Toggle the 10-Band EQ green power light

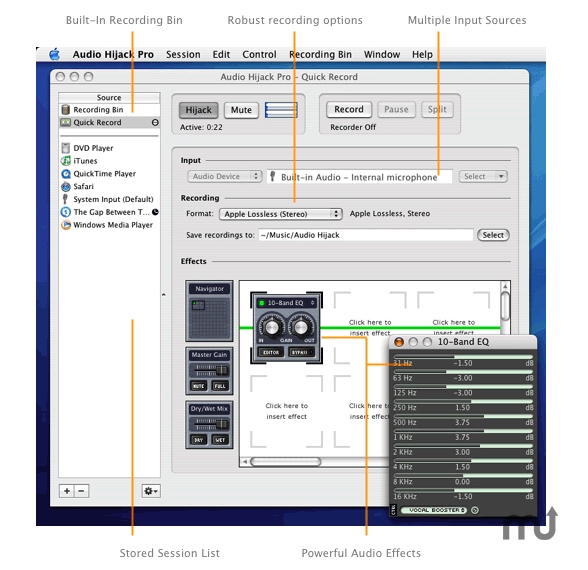(x=262, y=303)
